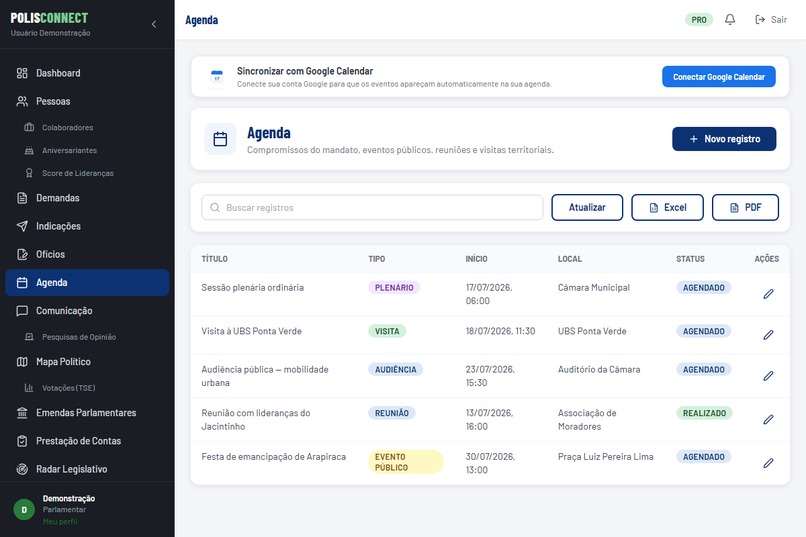The height and width of the screenshot is (537, 806).
Task: Export the agenda as PDF
Action: pyautogui.click(x=745, y=208)
